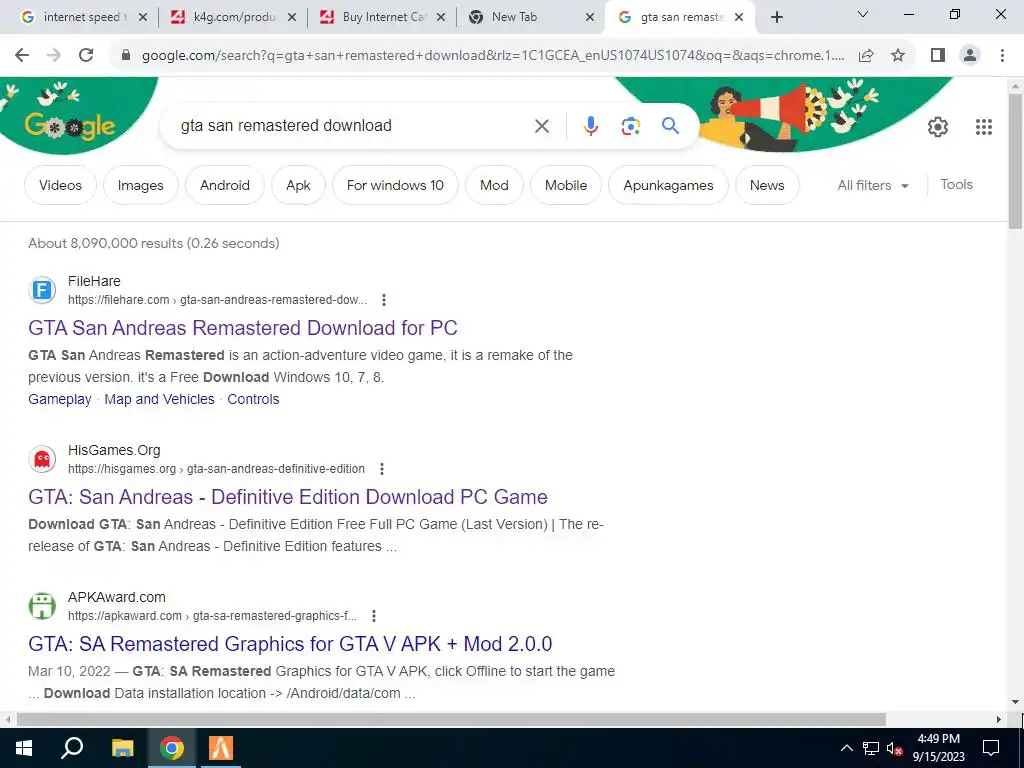Open the notification center icon
This screenshot has width=1024, height=768.
(x=991, y=748)
